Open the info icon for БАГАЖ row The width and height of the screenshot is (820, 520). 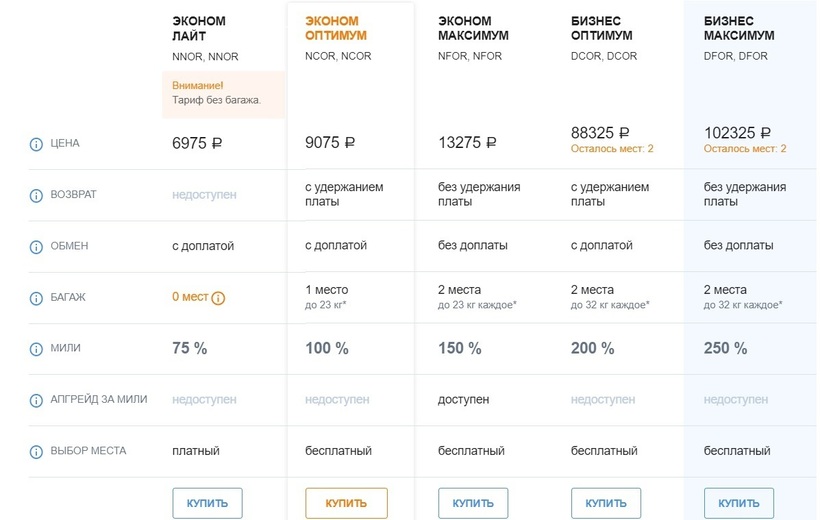coord(37,298)
